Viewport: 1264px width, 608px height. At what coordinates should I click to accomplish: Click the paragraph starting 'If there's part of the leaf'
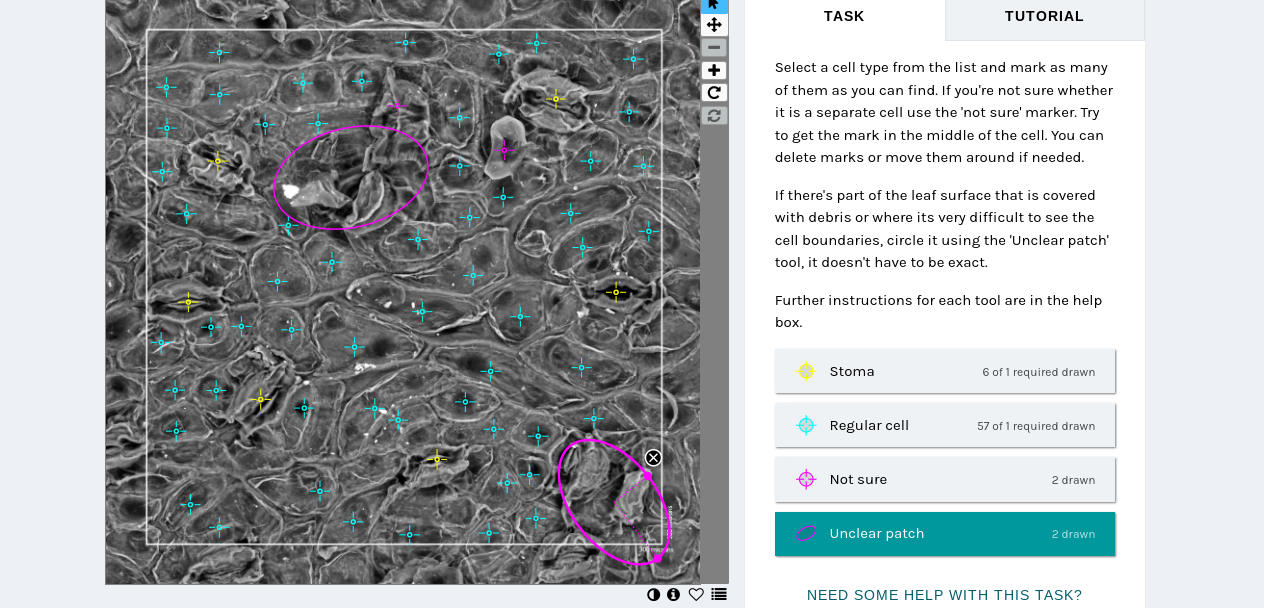[x=942, y=229]
